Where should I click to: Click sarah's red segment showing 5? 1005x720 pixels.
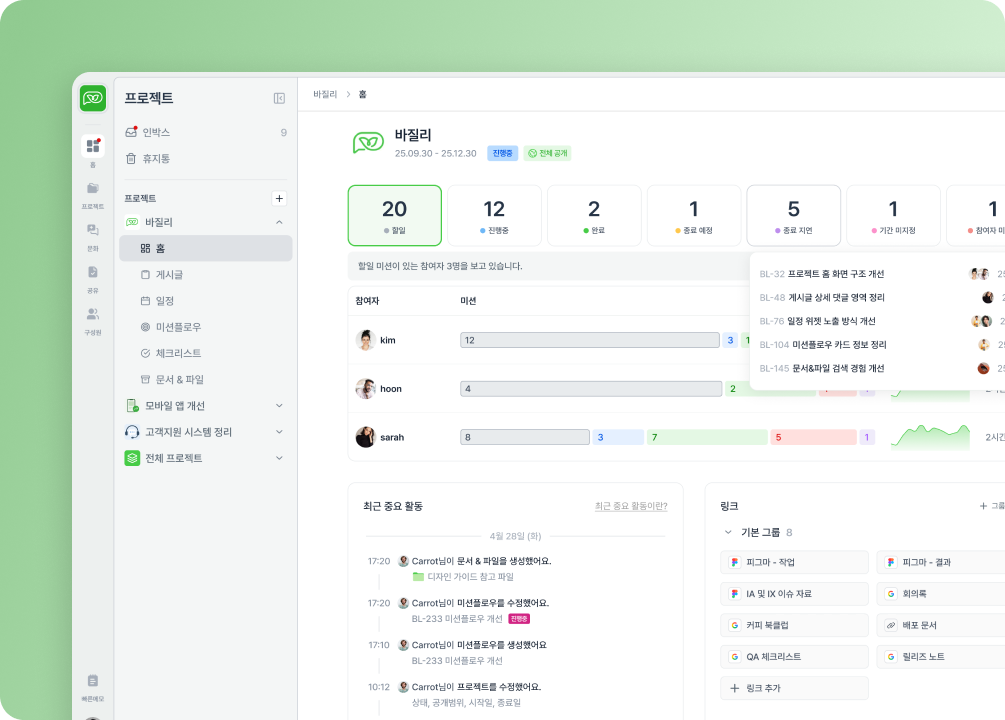point(813,437)
